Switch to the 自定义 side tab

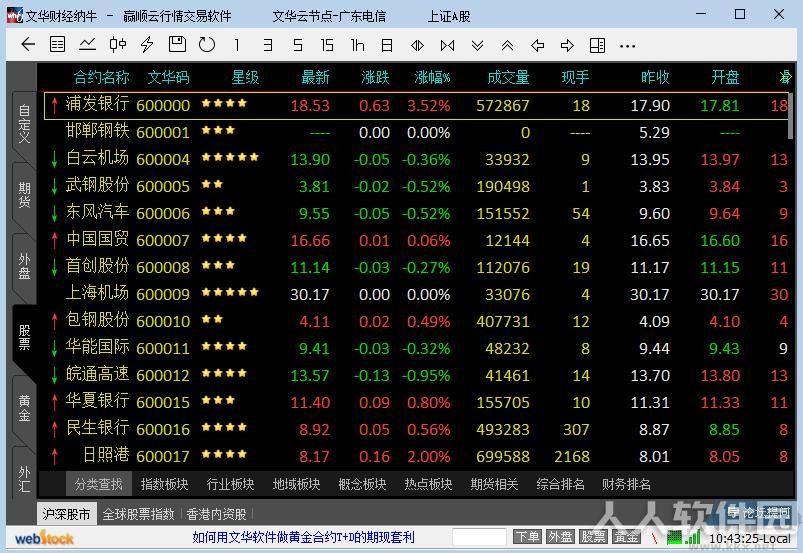coord(24,123)
